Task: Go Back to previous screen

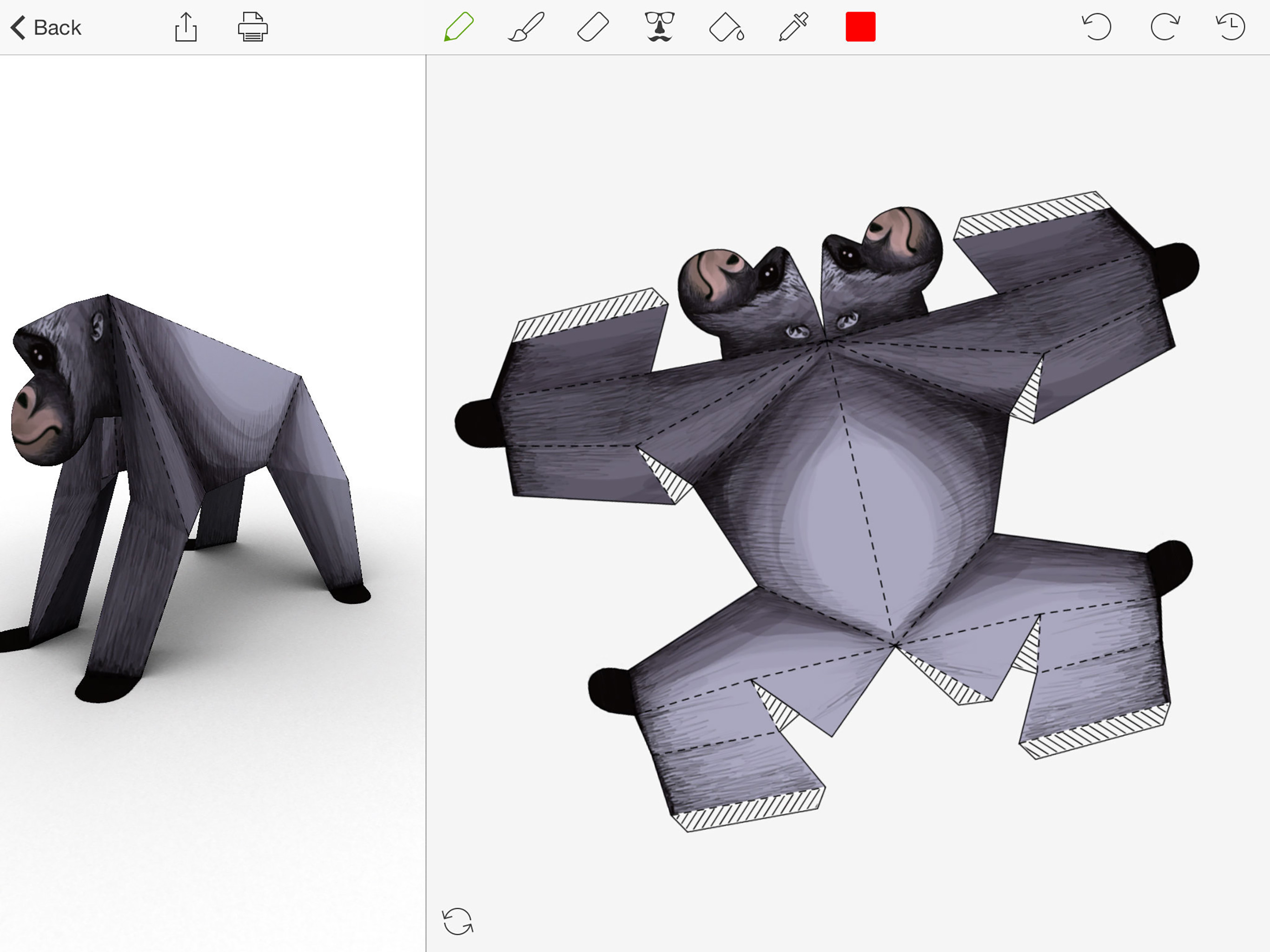Action: [x=46, y=27]
